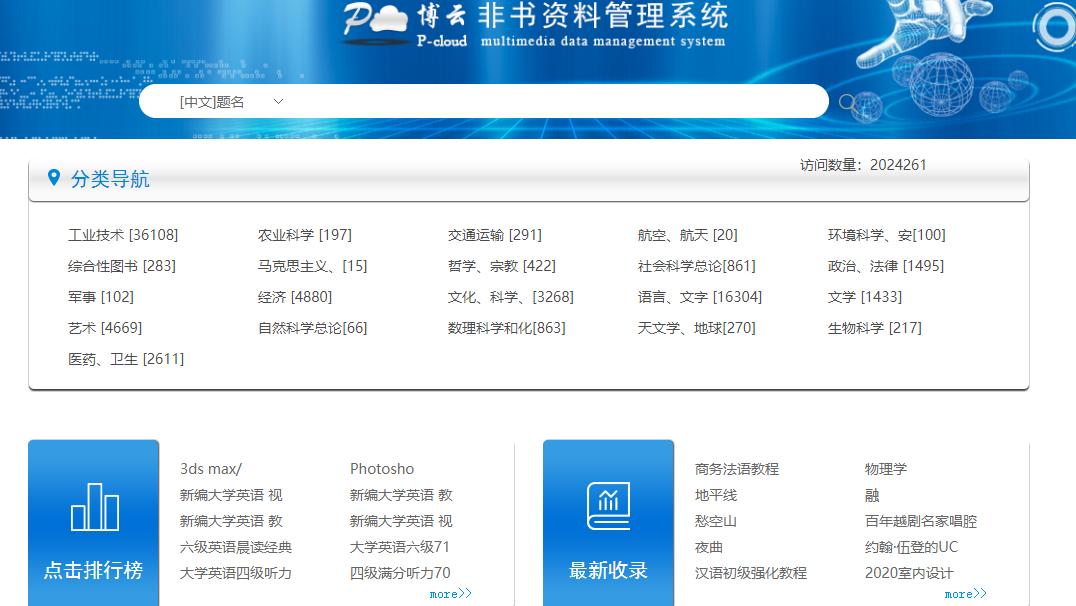
Task: Click inside the search text input box
Action: point(550,102)
